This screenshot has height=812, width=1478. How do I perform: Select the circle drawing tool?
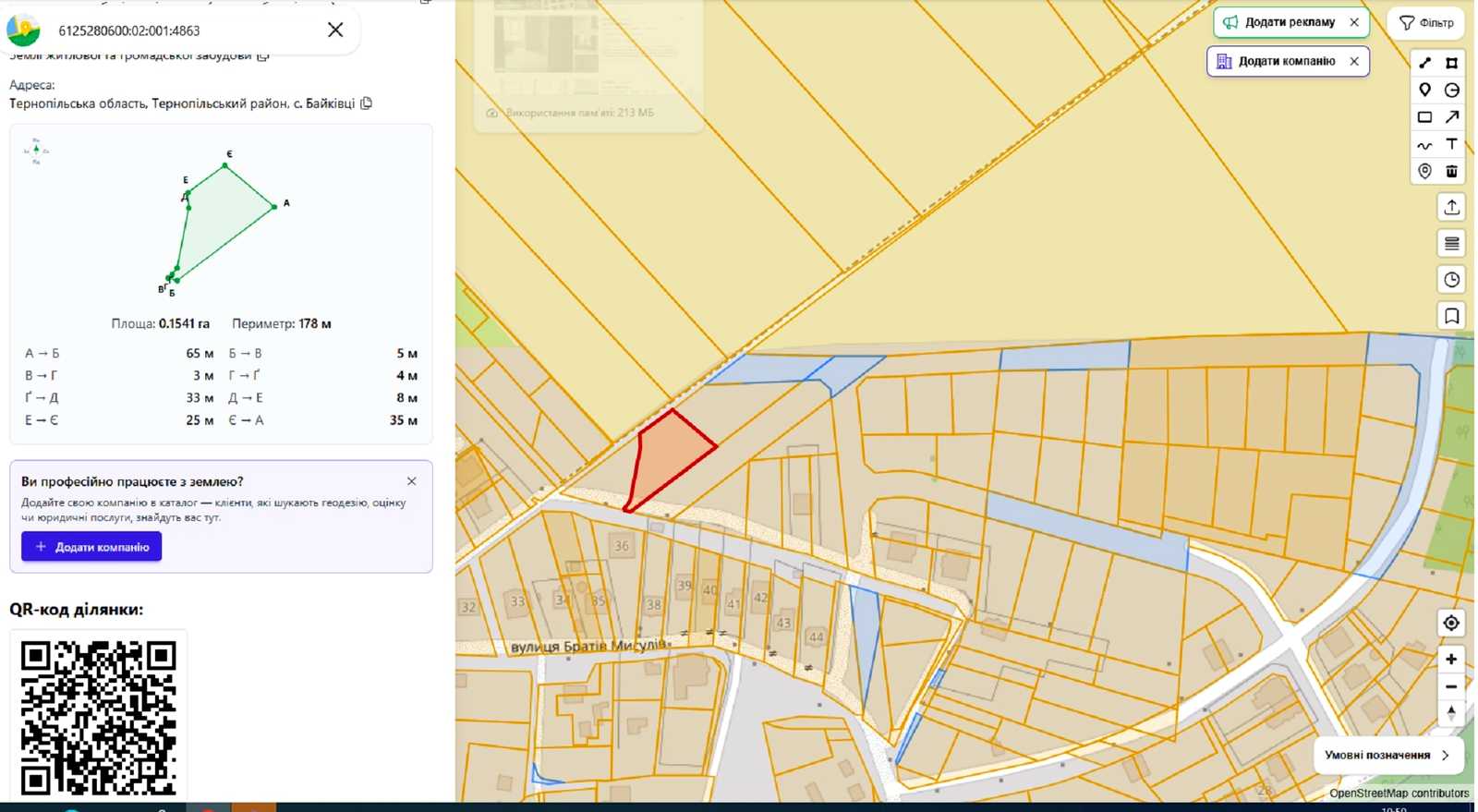(x=1452, y=90)
